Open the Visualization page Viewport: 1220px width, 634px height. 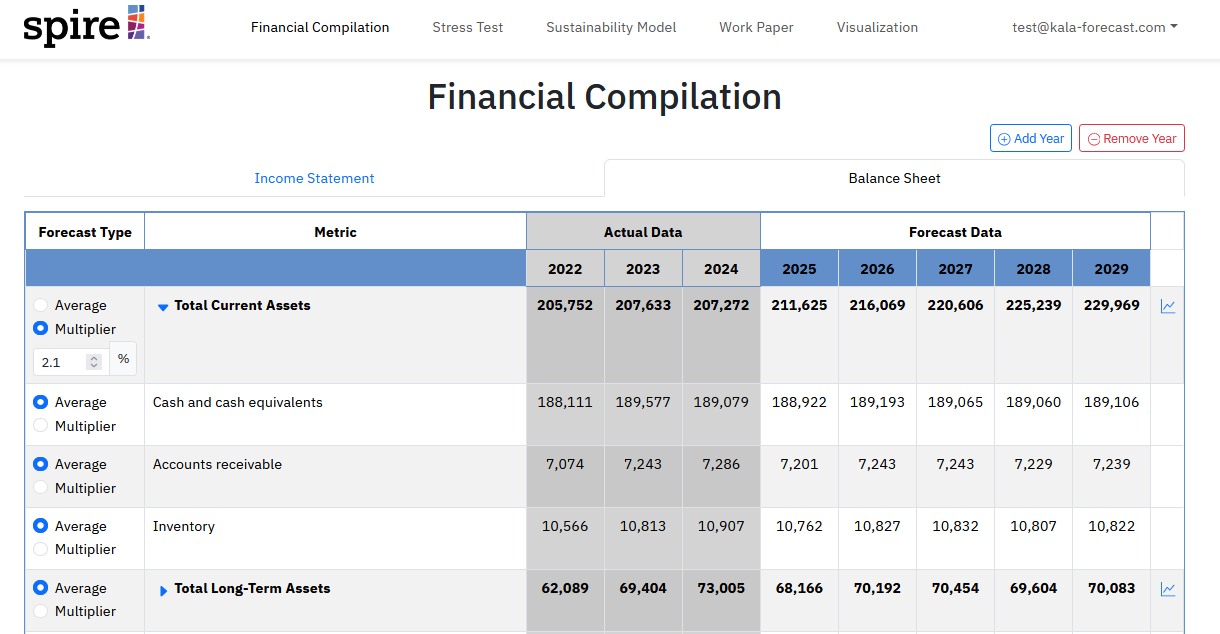coord(877,27)
